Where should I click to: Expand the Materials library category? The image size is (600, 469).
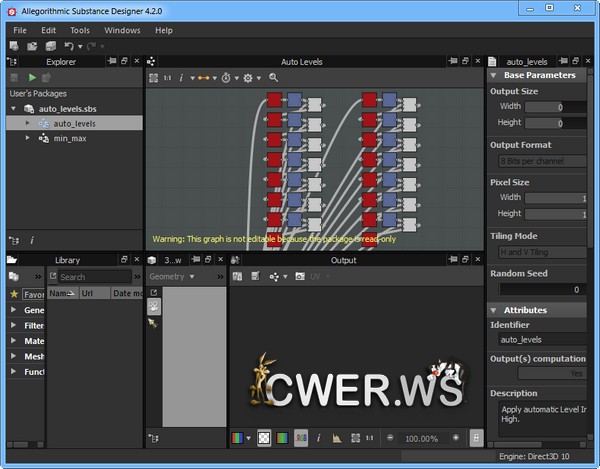[x=13, y=340]
